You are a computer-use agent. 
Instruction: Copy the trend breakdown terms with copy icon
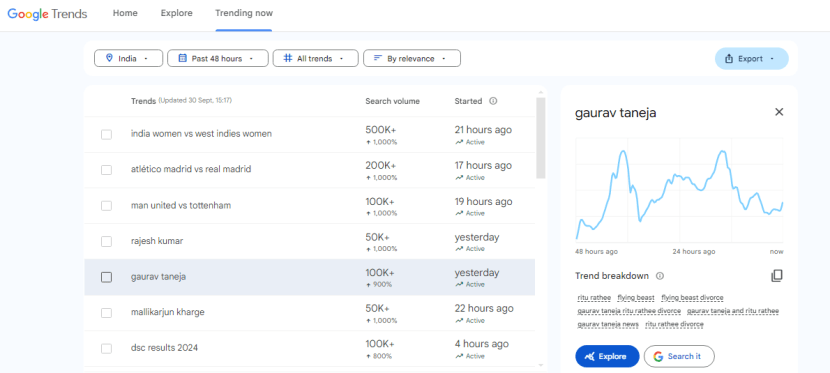pos(777,276)
